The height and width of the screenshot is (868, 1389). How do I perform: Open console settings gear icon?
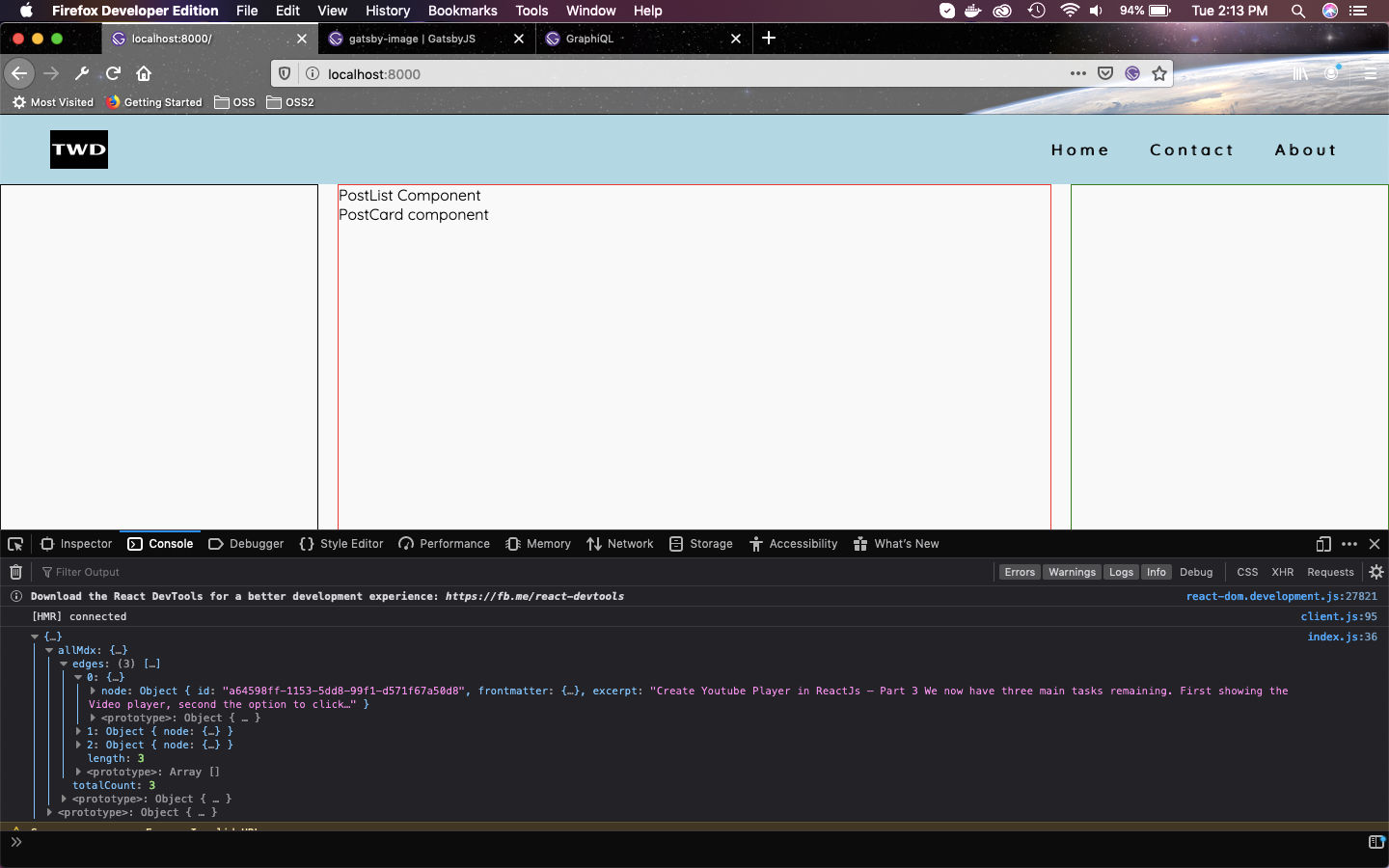[x=1376, y=572]
